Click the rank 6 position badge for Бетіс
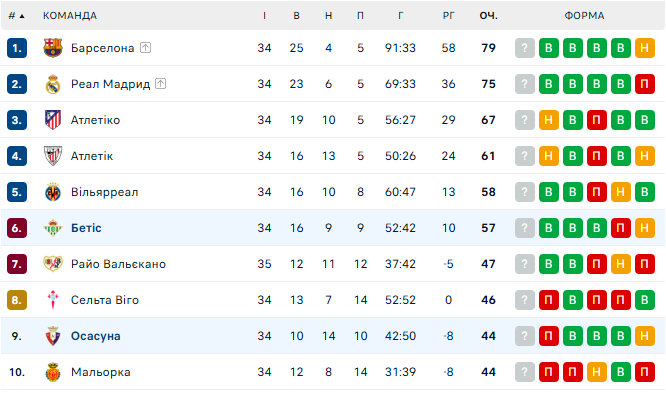 point(17,228)
